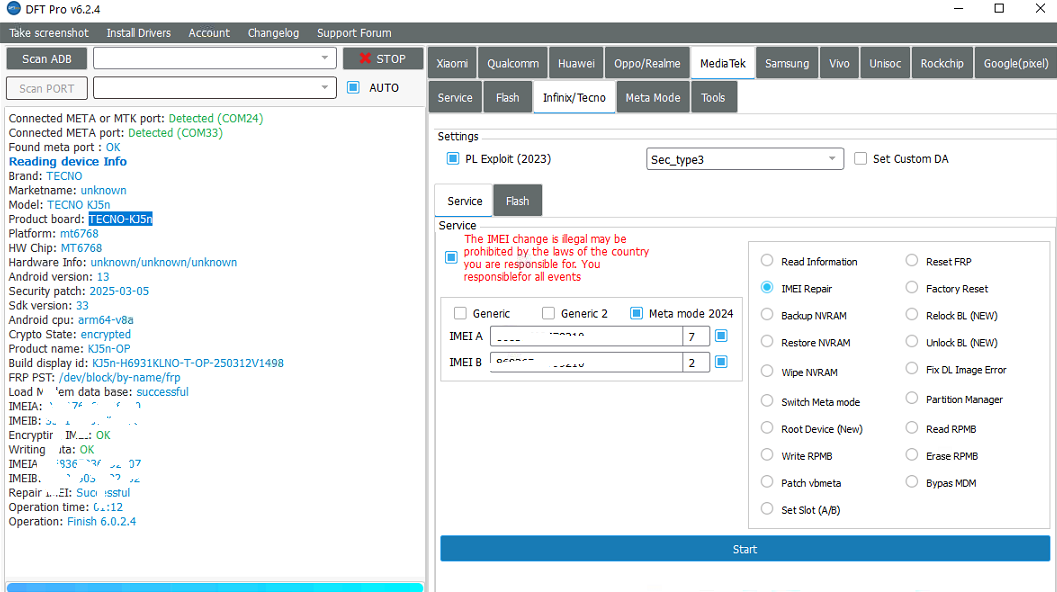
Task: Switch to the Oppo/Realme tab
Action: point(647,63)
